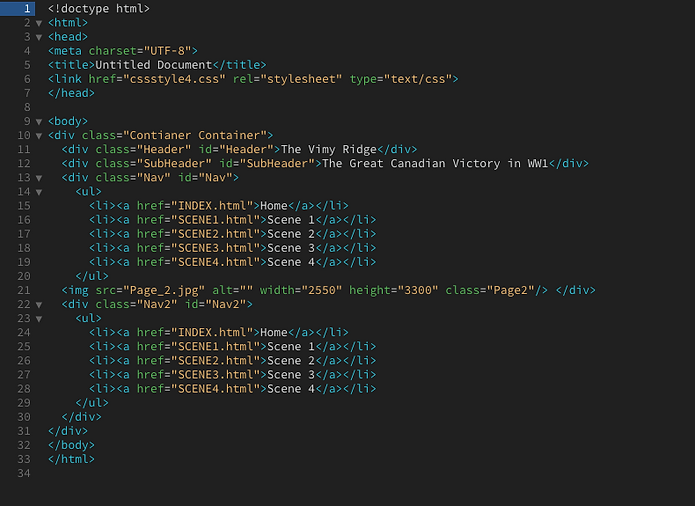Click "Scene 3" link text on line 27
The image size is (695, 506).
291,375
